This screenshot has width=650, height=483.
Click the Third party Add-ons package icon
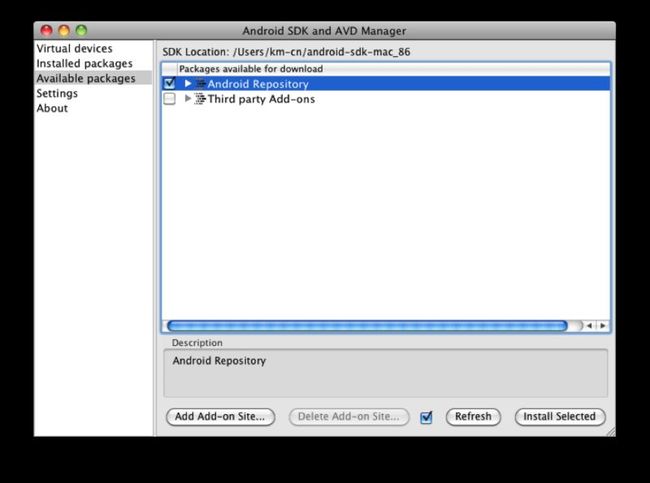point(200,99)
